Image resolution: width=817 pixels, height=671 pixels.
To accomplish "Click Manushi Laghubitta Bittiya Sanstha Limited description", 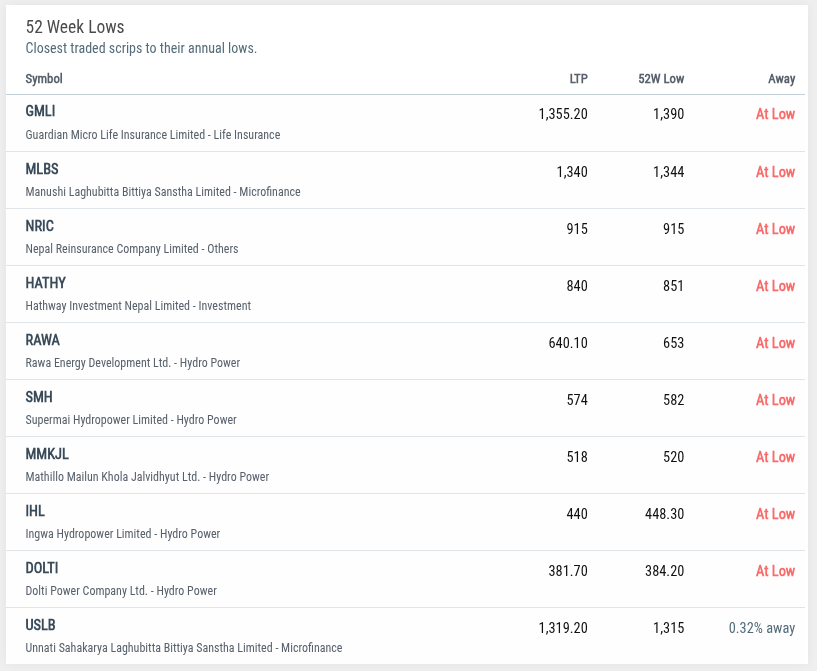I will 163,192.
